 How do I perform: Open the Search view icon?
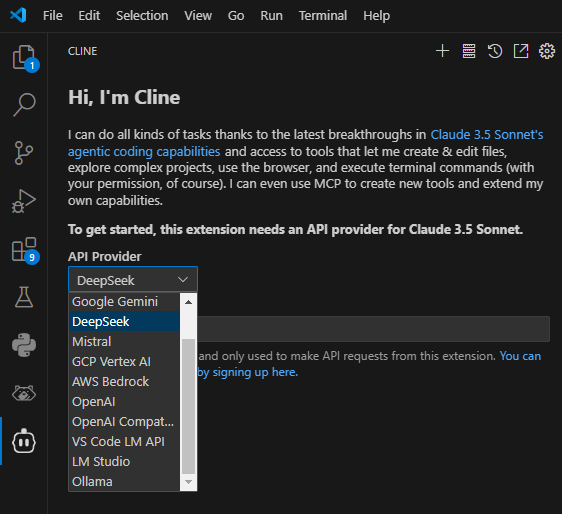[24, 105]
